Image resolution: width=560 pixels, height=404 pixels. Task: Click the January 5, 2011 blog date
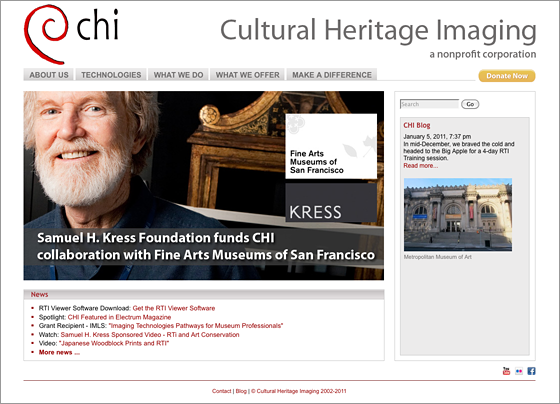pyautogui.click(x=437, y=136)
